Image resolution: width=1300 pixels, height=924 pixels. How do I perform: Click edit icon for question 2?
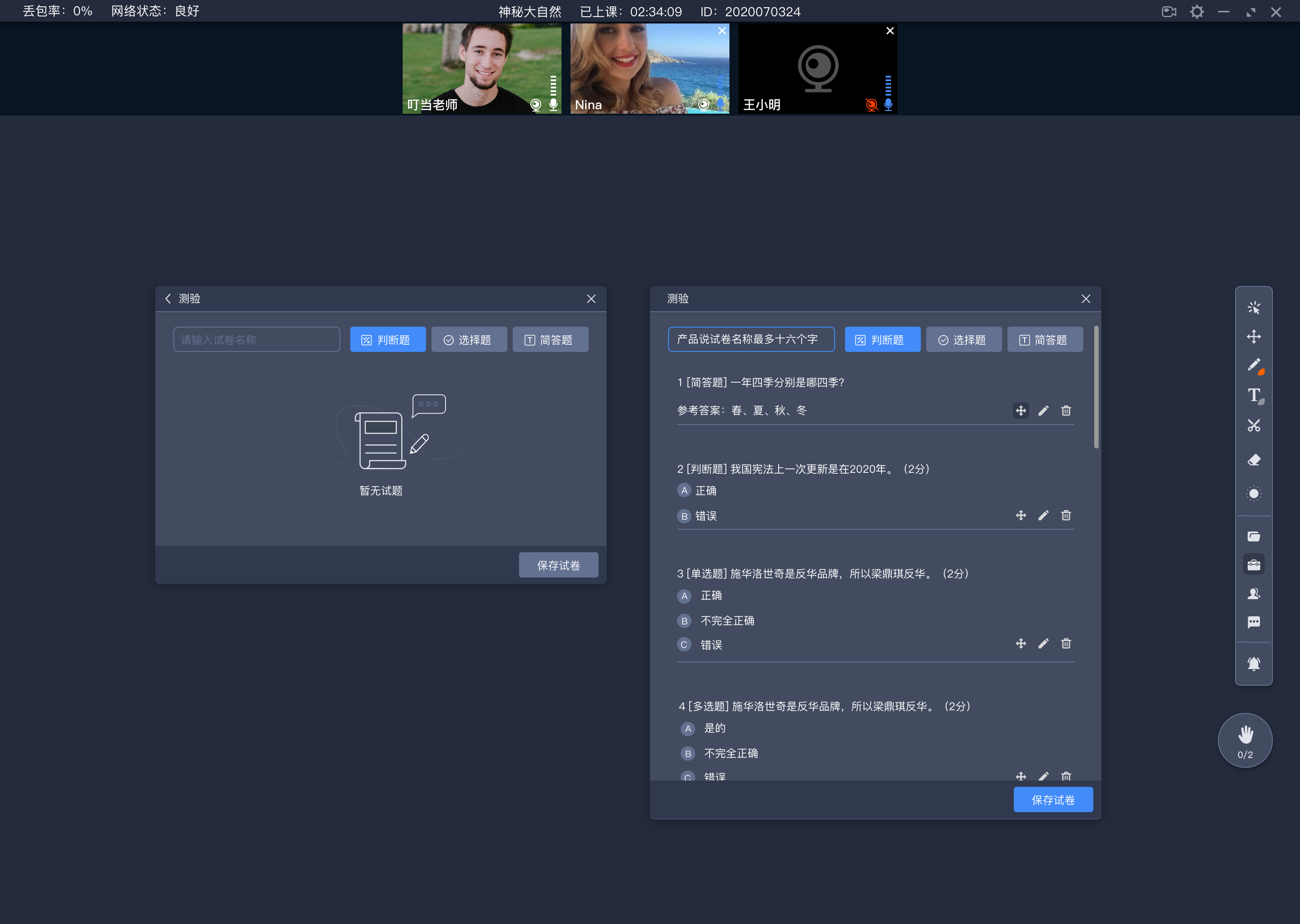[1043, 515]
